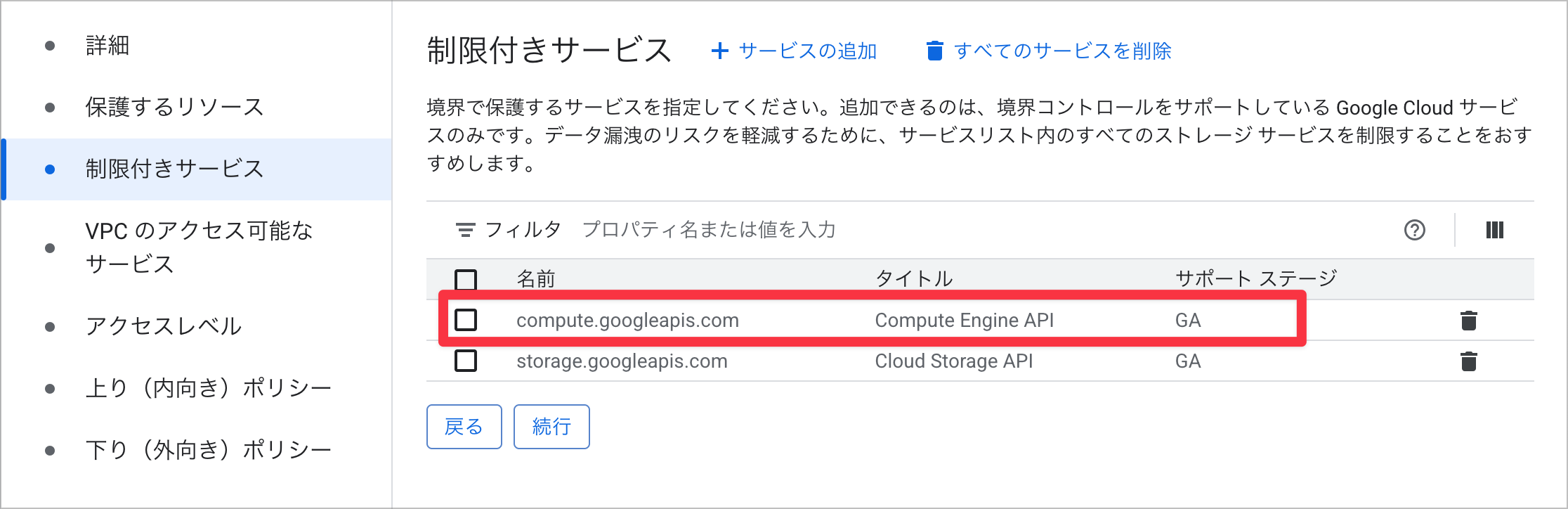Open VPC のアクセス可能なサービス section

click(199, 247)
